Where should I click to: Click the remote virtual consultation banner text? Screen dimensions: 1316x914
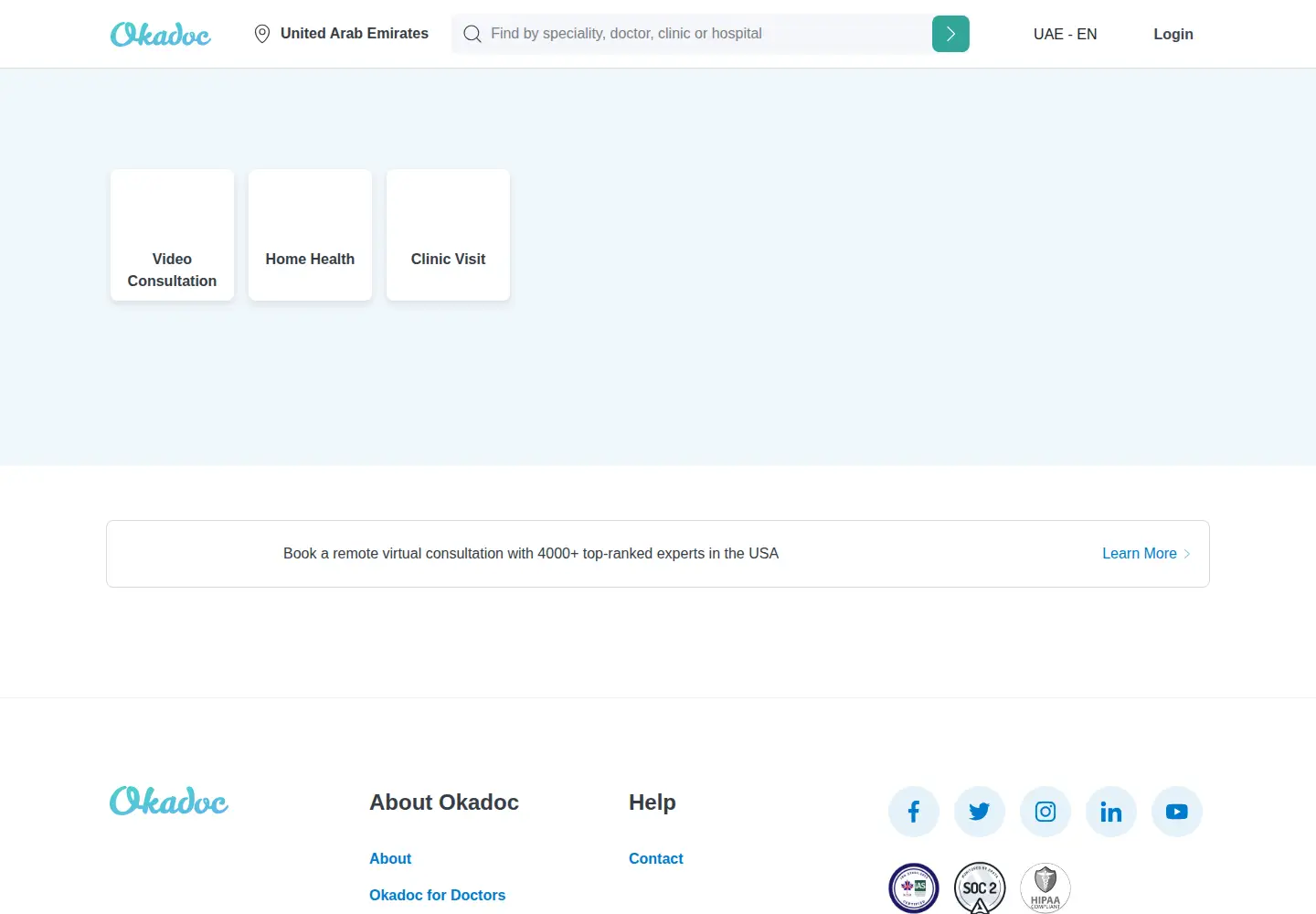[531, 554]
